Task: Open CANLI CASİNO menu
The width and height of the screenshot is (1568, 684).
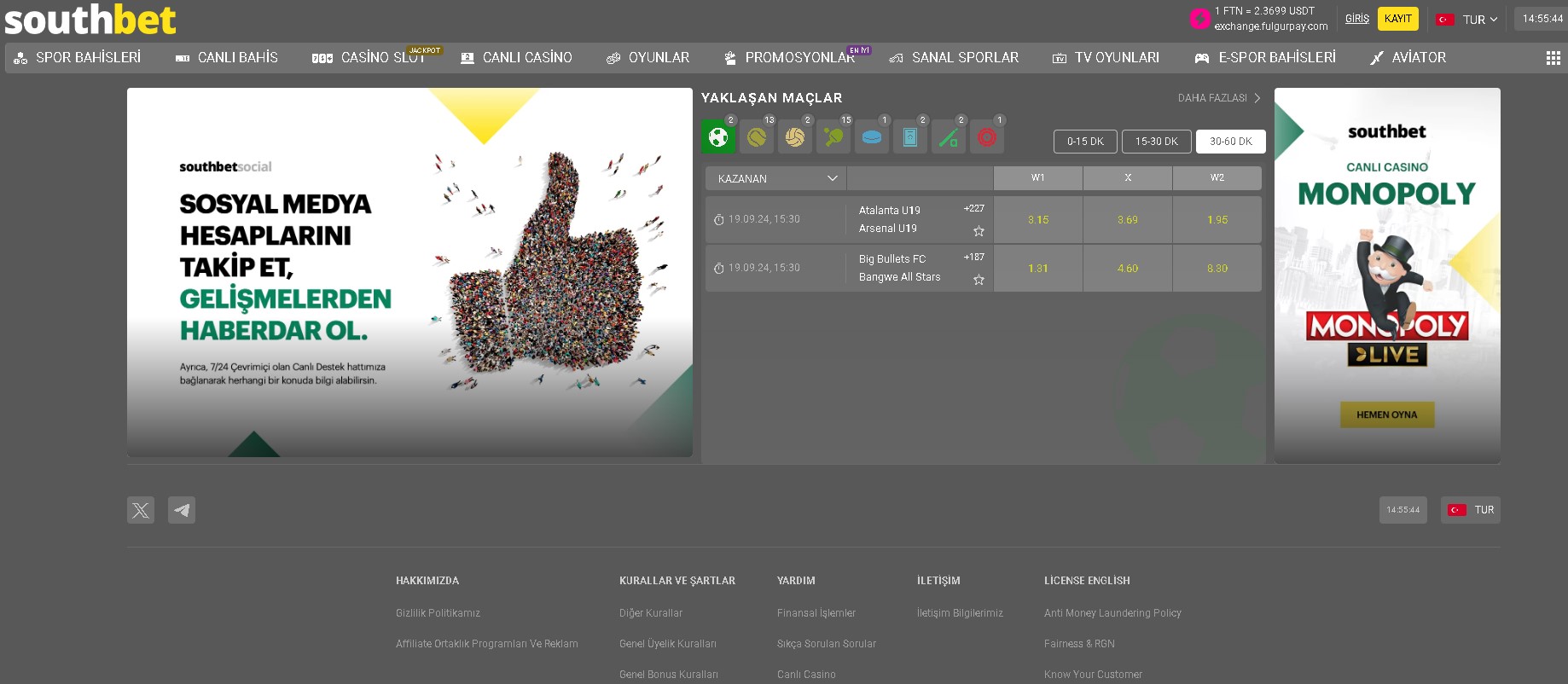Action: [517, 57]
